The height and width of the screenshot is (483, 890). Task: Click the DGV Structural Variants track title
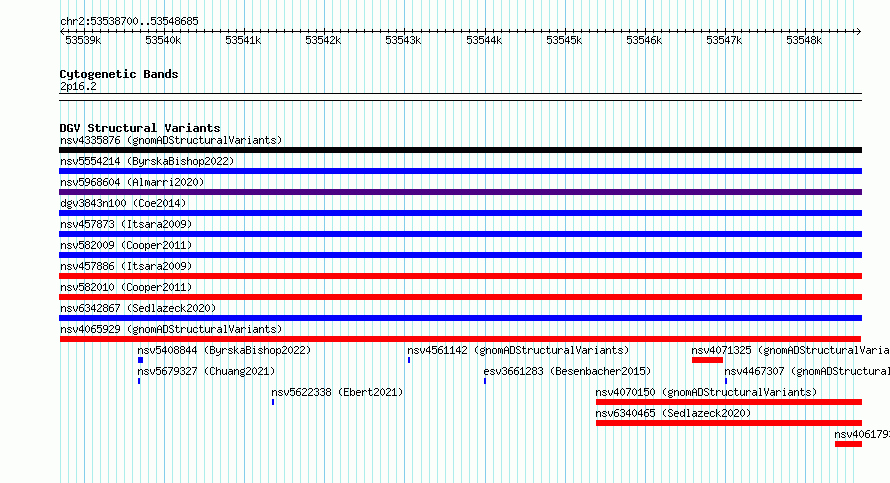(x=140, y=128)
